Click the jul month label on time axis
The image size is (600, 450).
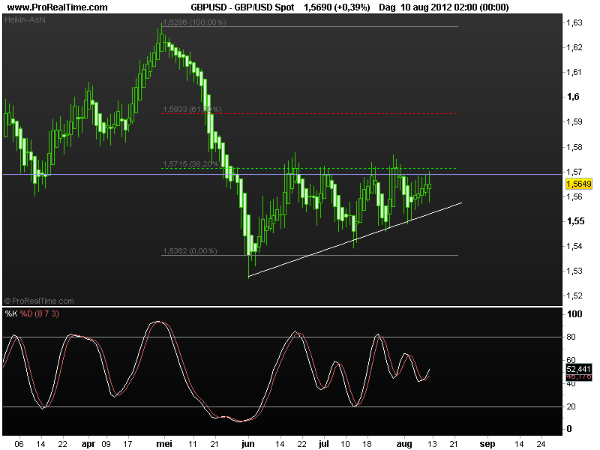[324, 444]
